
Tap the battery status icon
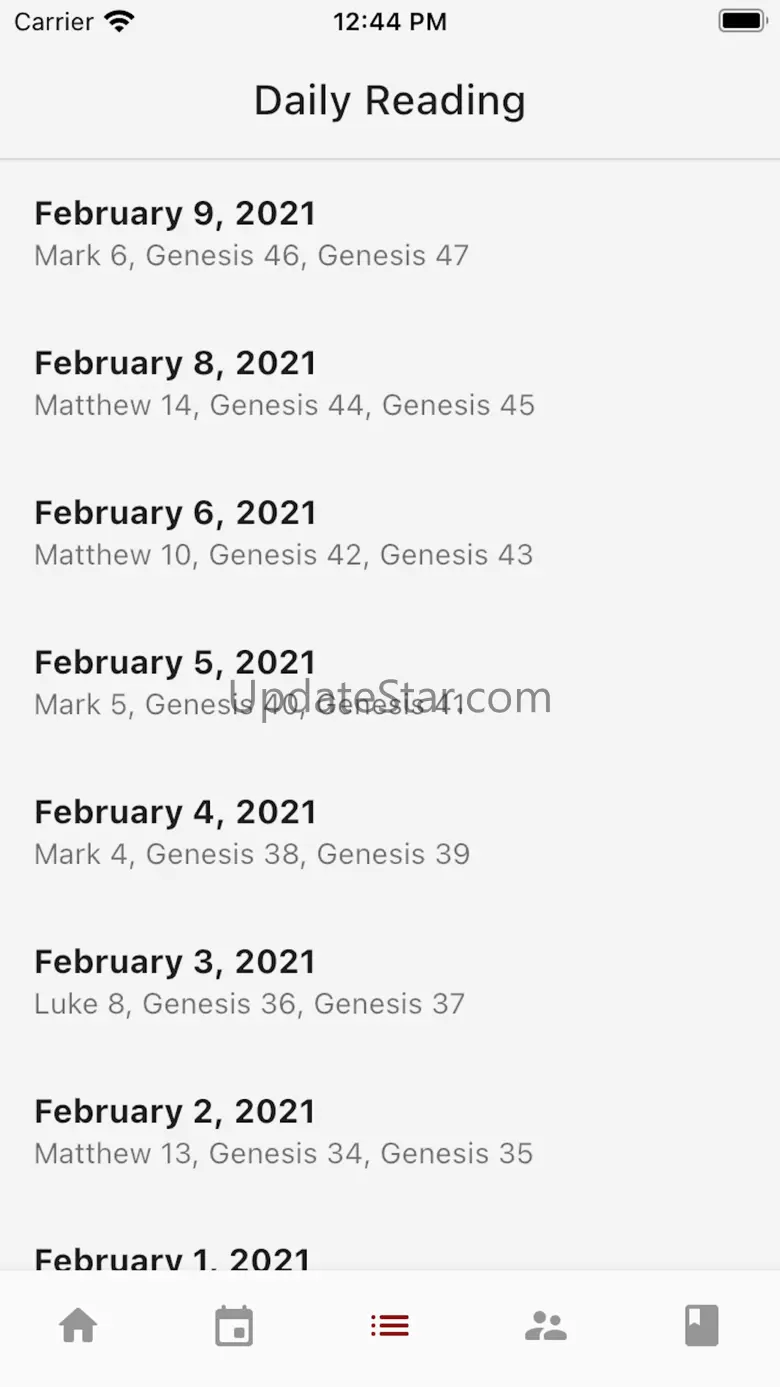point(741,21)
